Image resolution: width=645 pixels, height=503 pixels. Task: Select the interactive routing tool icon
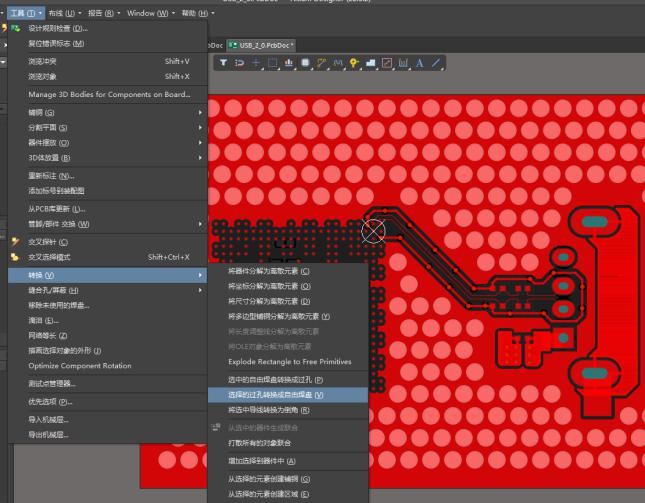(321, 63)
